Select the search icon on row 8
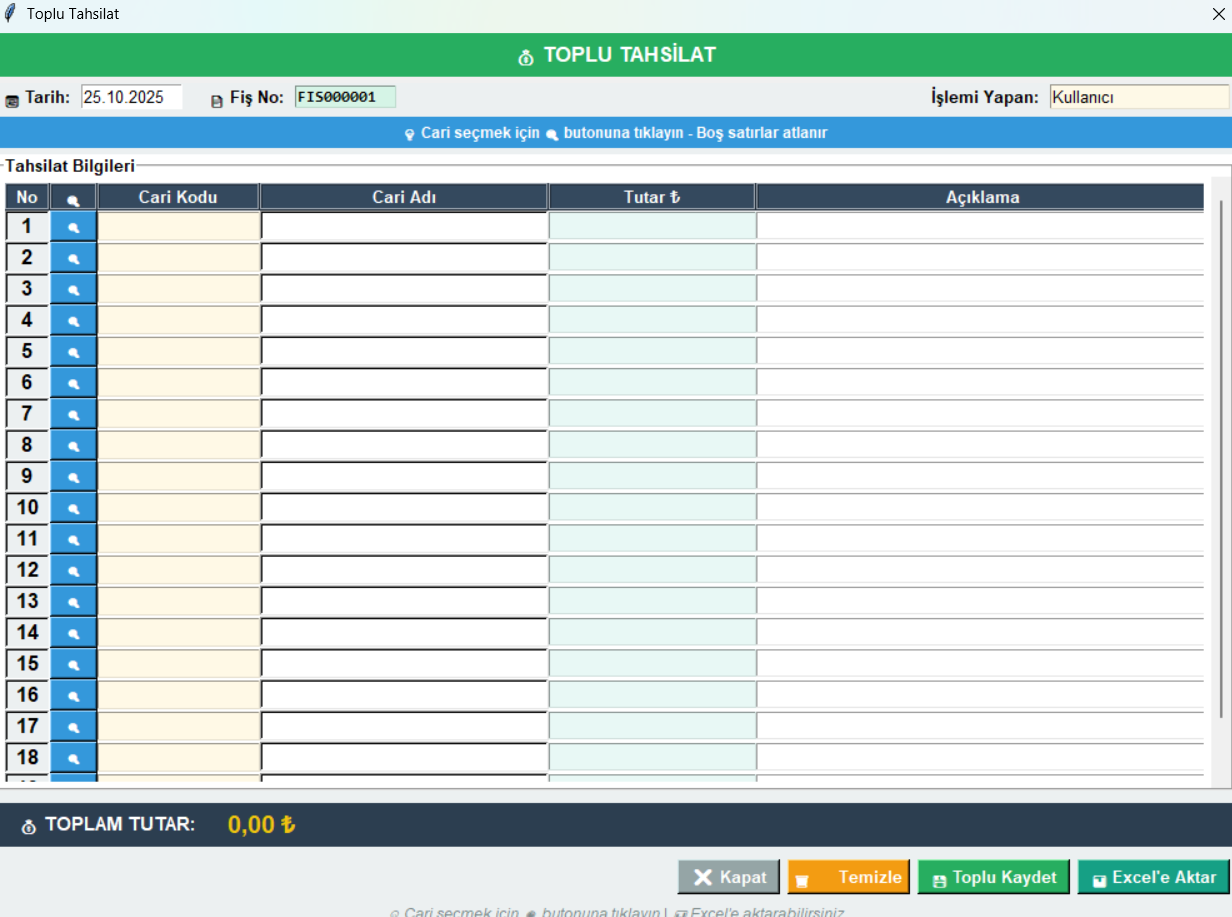This screenshot has width=1232, height=917. [x=73, y=445]
